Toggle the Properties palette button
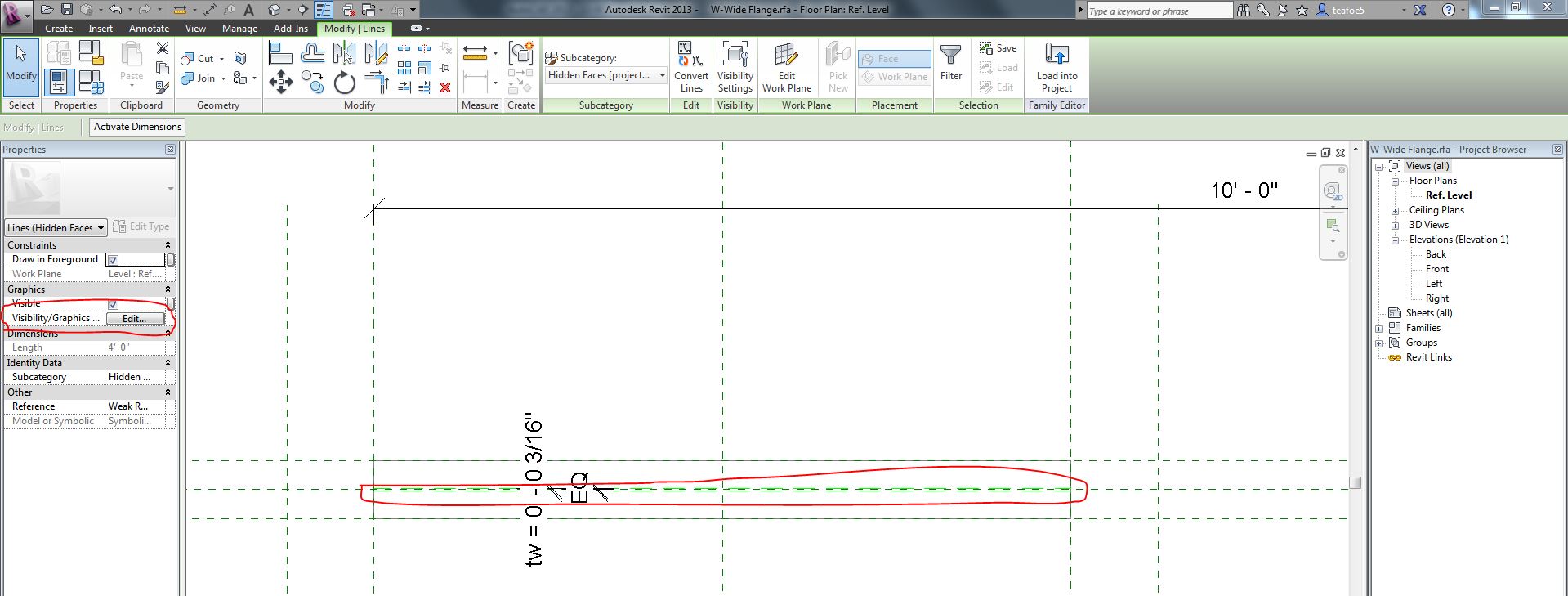This screenshot has height=596, width=1568. (x=58, y=82)
